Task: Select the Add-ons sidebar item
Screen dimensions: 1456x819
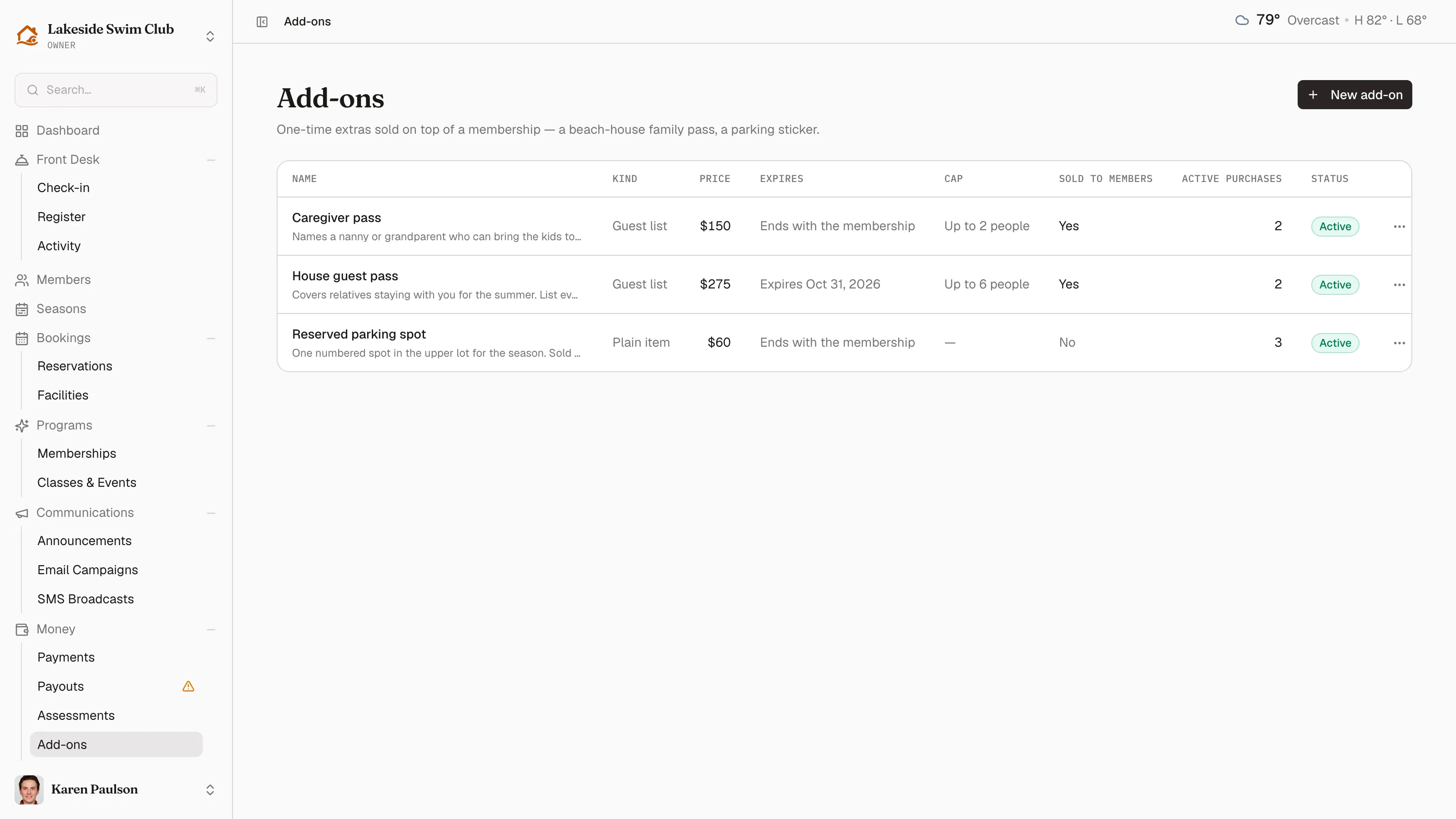Action: (x=116, y=744)
